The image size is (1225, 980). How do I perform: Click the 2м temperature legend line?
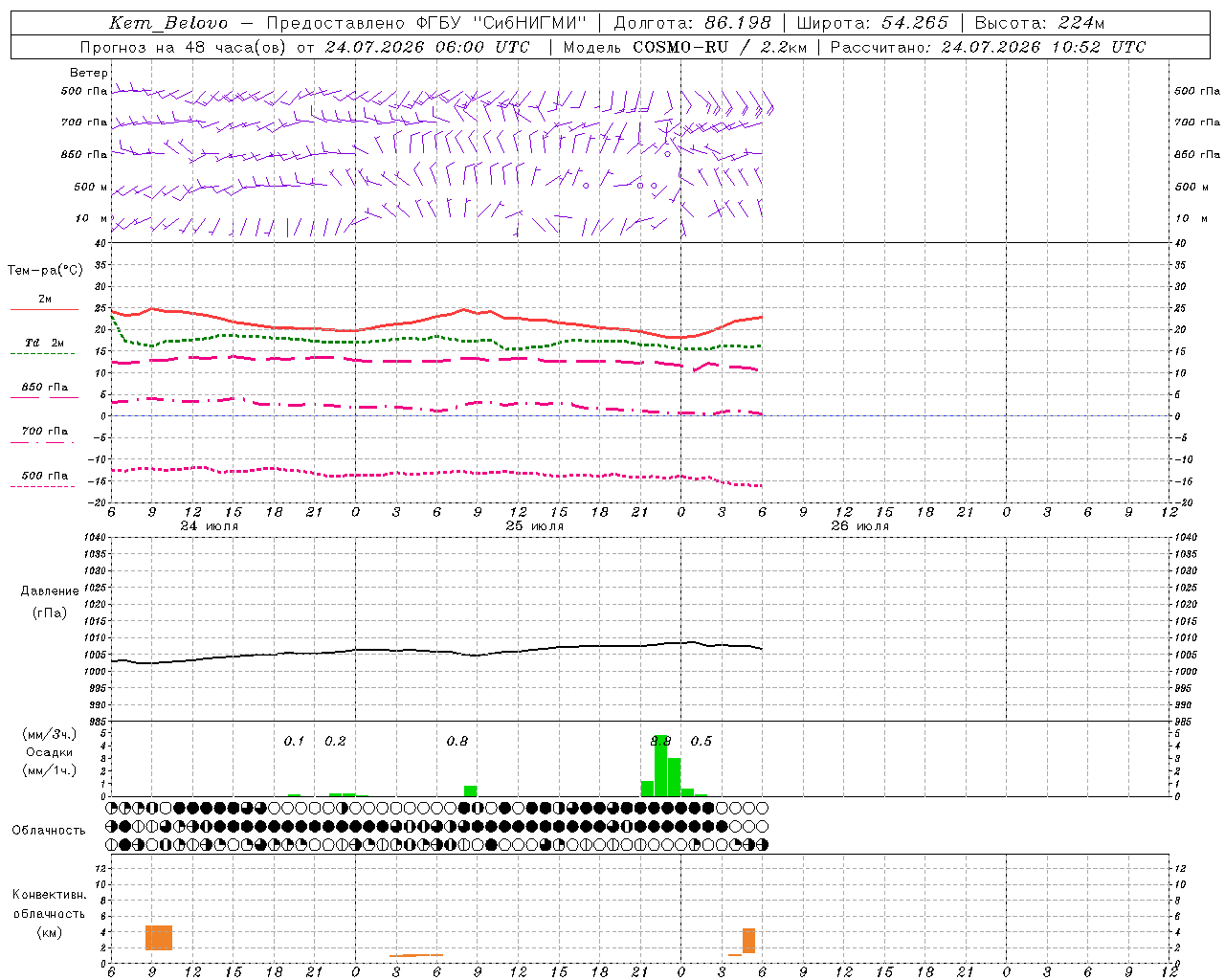(x=44, y=303)
